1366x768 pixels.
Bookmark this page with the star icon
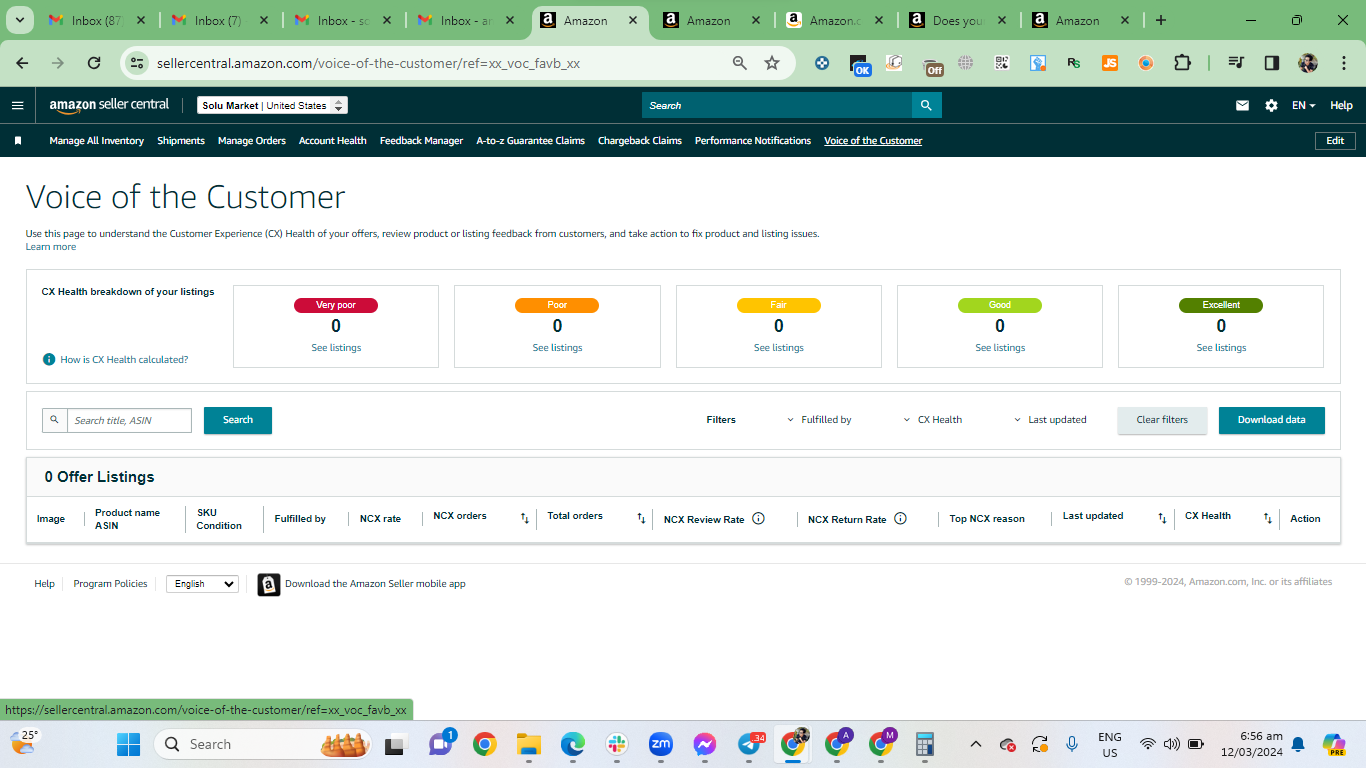772,63
